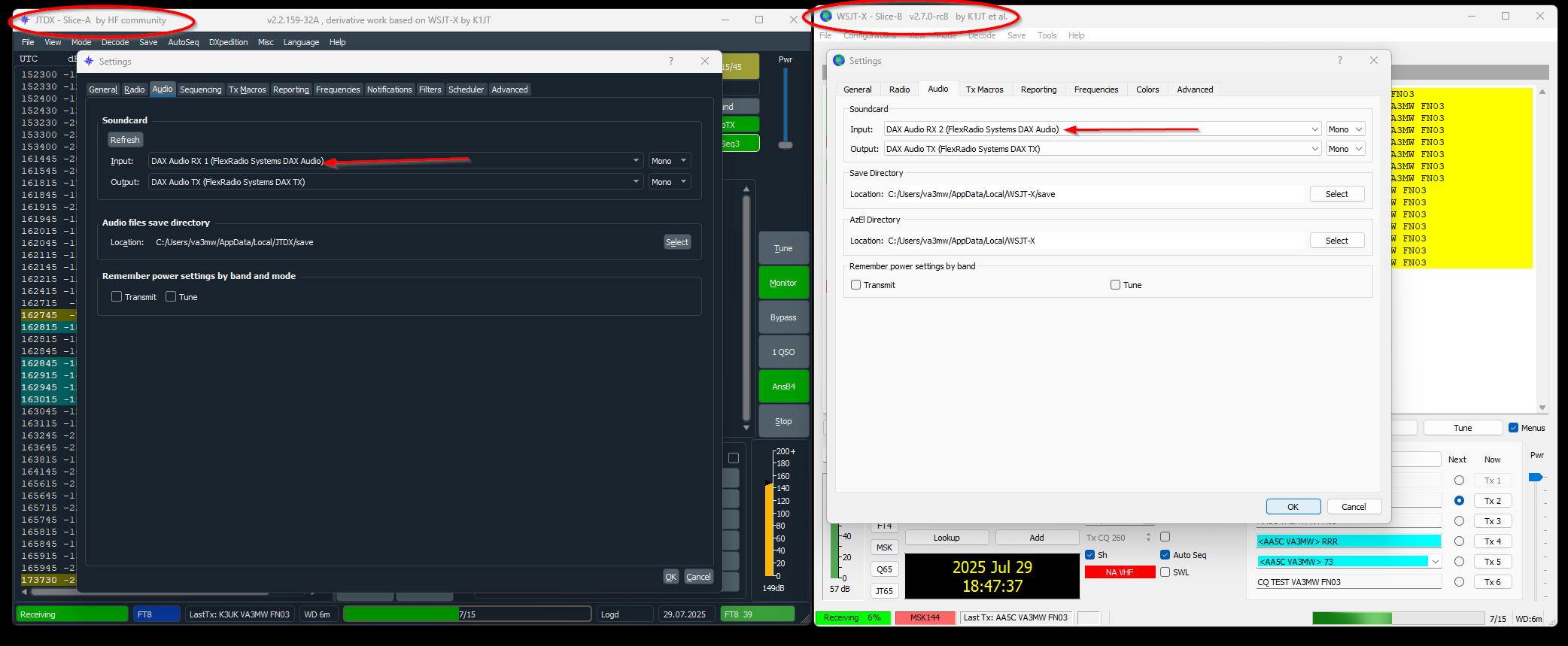The image size is (1568, 646).
Task: Click Select for WSJT-X Save Directory
Action: point(1337,194)
